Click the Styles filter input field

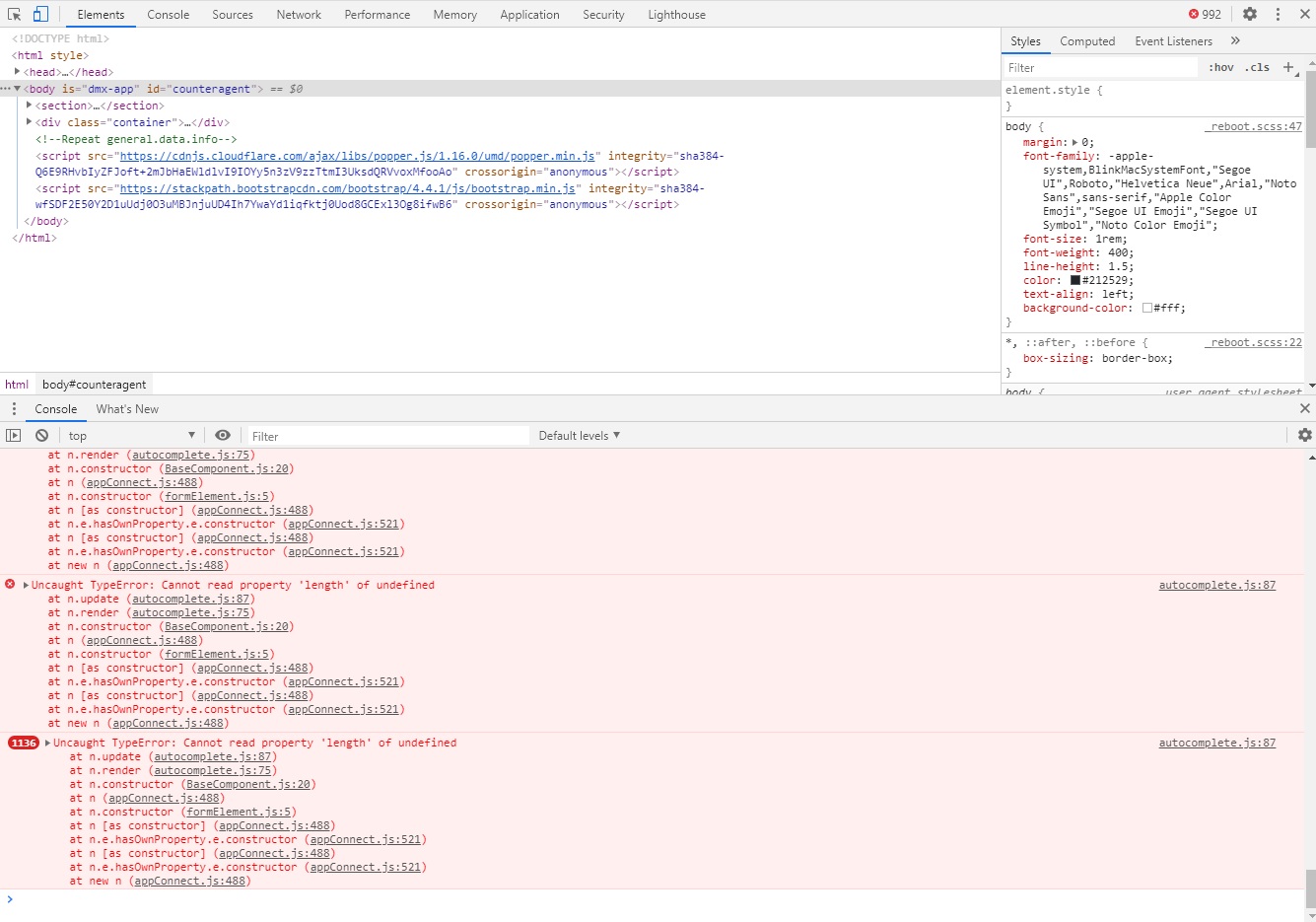click(1100, 67)
